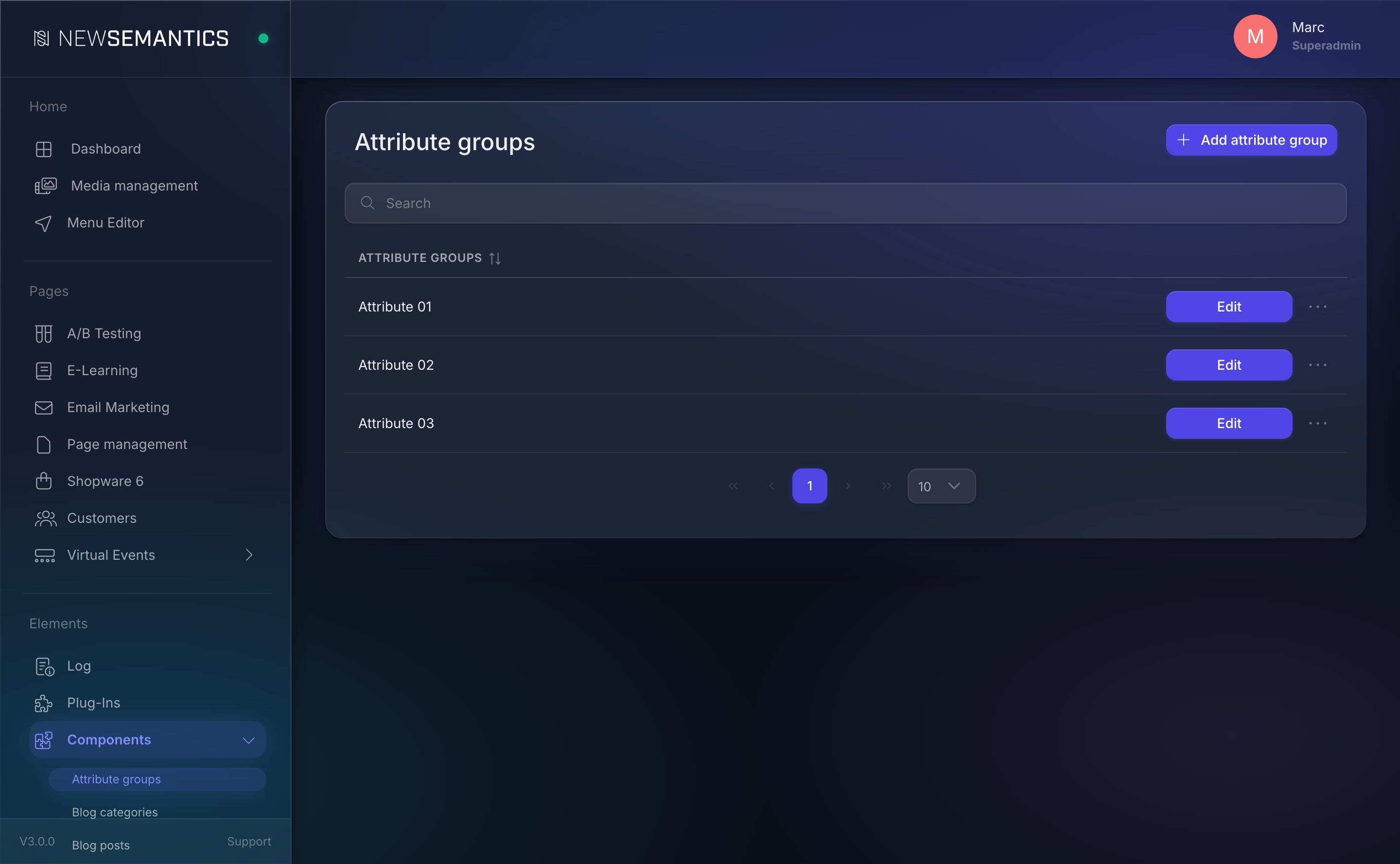The width and height of the screenshot is (1400, 864).
Task: Click the Email Marketing envelope icon
Action: [43, 407]
